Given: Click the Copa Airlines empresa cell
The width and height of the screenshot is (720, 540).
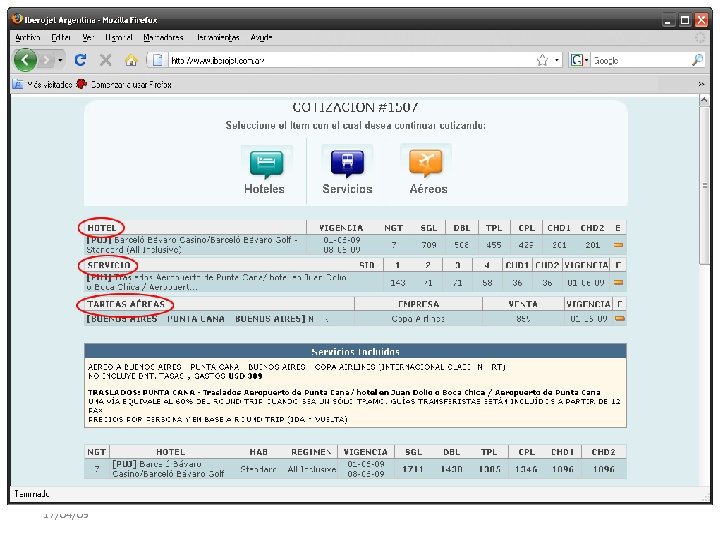Looking at the screenshot, I should pos(418,319).
